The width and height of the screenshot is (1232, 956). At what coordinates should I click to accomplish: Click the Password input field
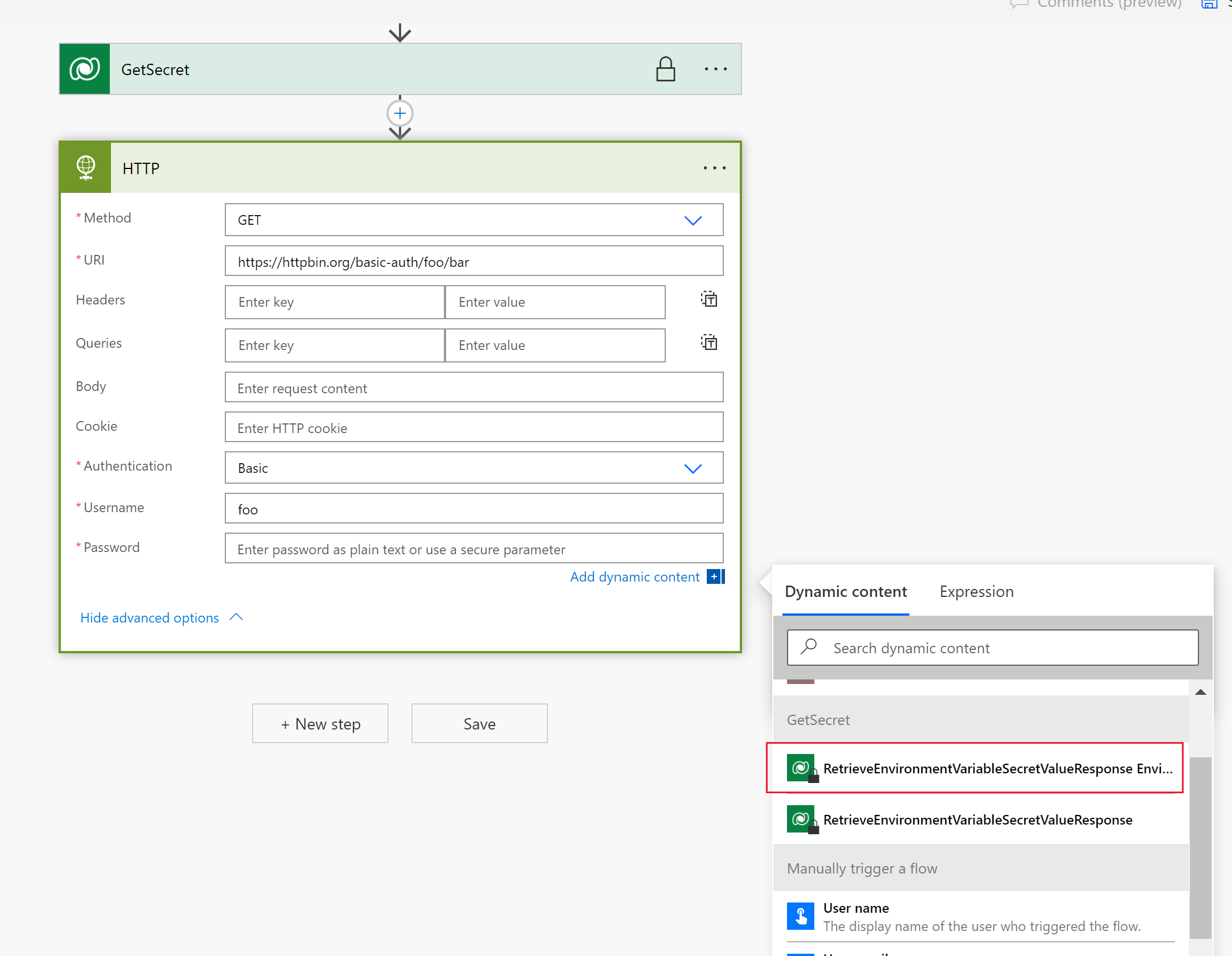[473, 548]
